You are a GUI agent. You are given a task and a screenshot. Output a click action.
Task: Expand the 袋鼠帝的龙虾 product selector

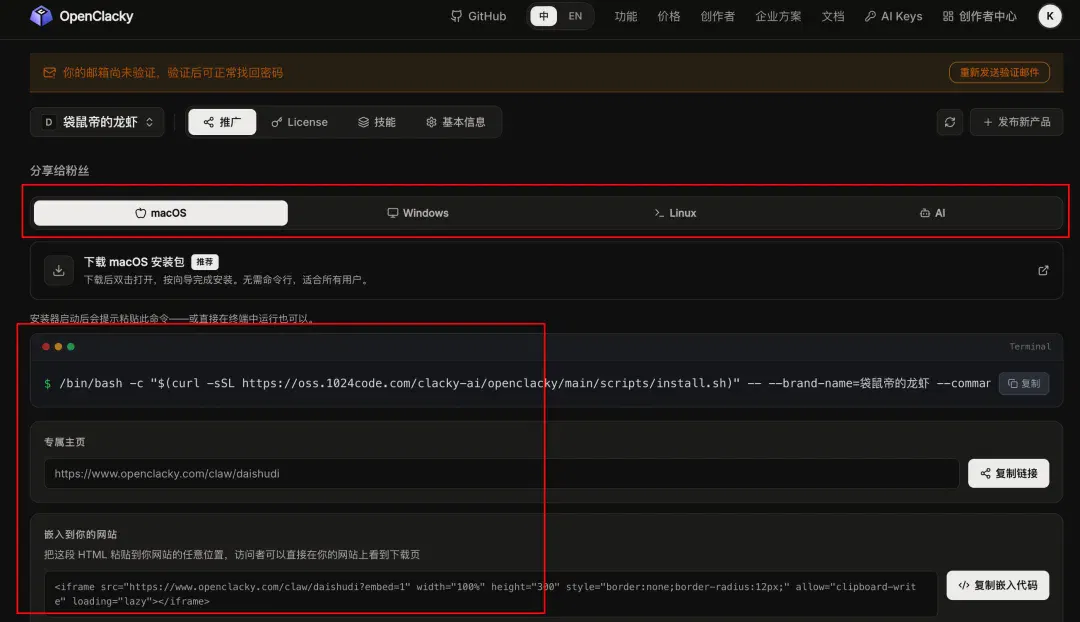coord(97,122)
